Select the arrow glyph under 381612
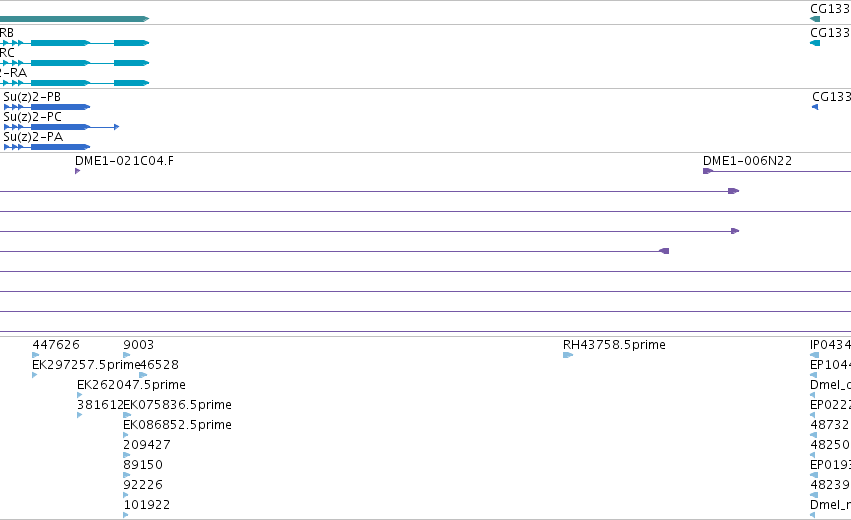This screenshot has height=520, width=851. point(80,415)
